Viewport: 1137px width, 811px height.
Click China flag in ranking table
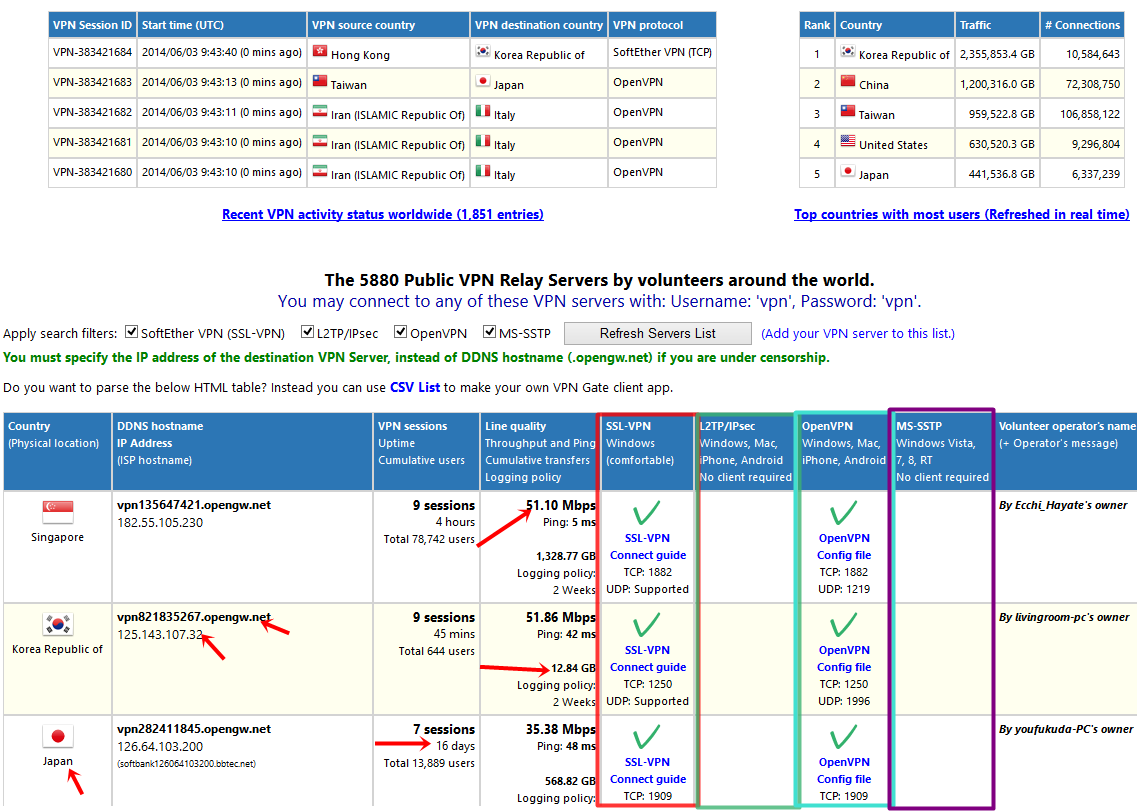point(848,81)
